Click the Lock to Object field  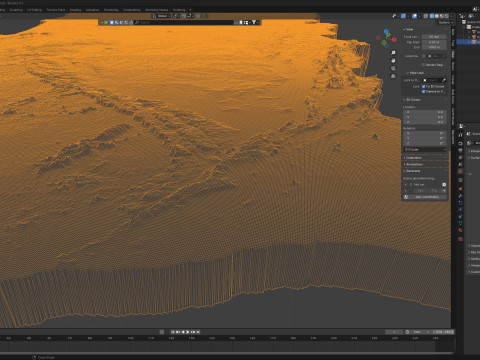pos(434,80)
